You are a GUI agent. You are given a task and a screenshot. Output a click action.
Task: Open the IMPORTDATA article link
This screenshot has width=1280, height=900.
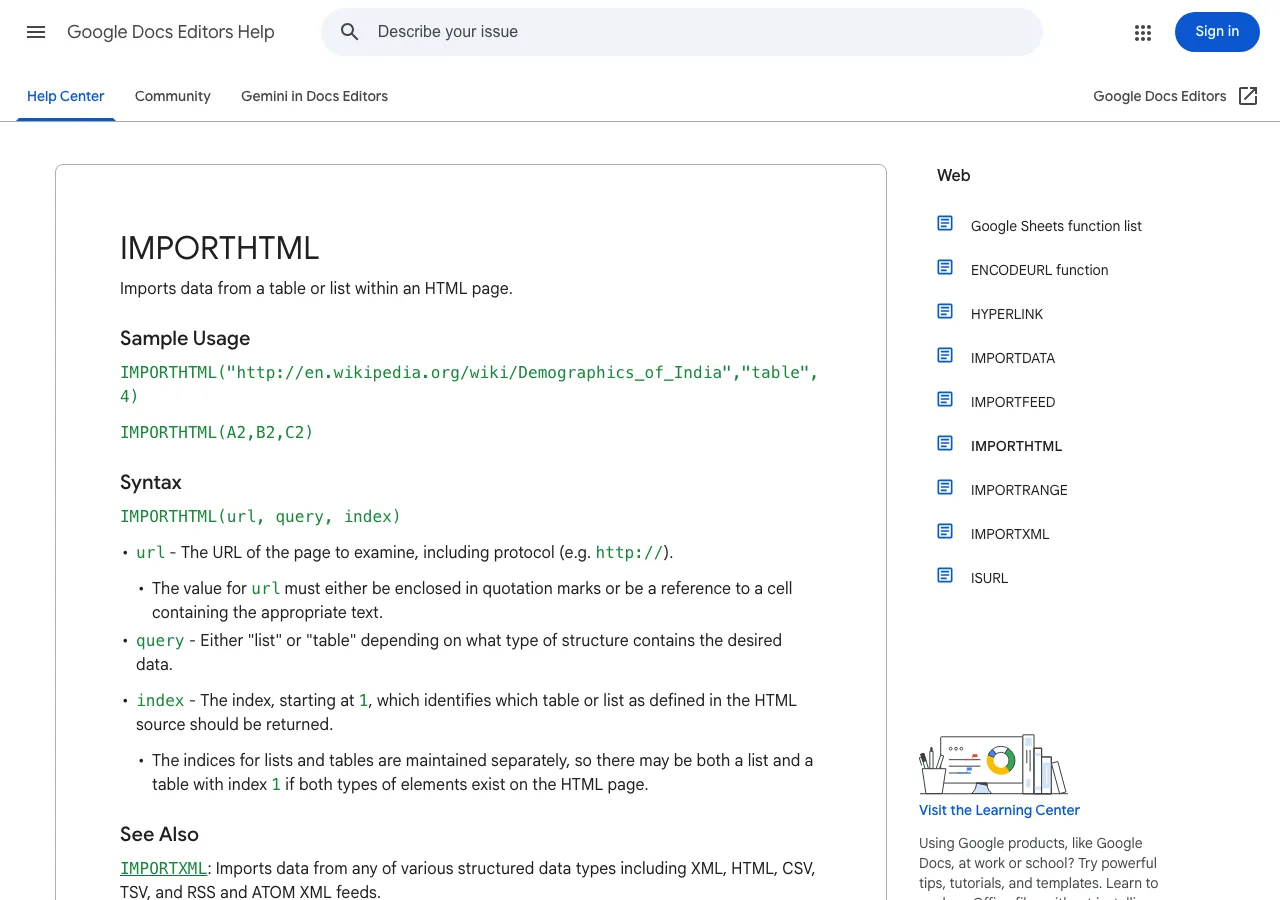tap(1013, 358)
